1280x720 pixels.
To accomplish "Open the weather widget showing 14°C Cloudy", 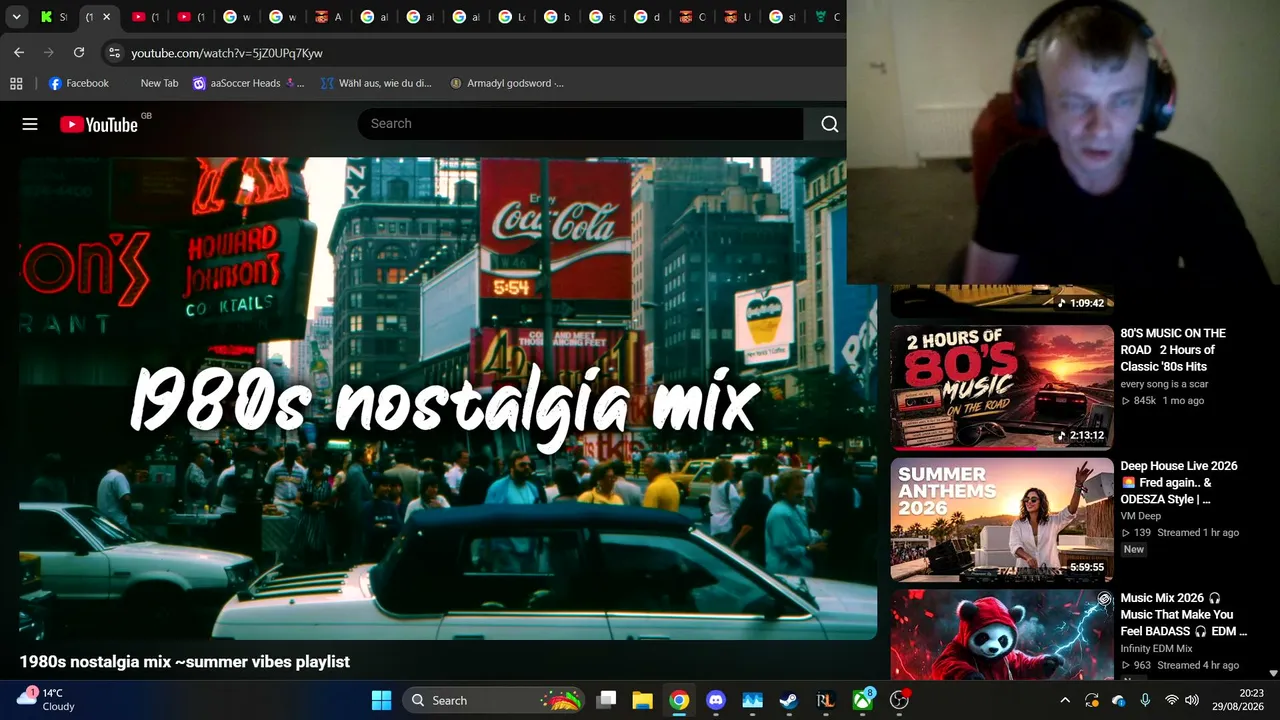I will click(46, 699).
